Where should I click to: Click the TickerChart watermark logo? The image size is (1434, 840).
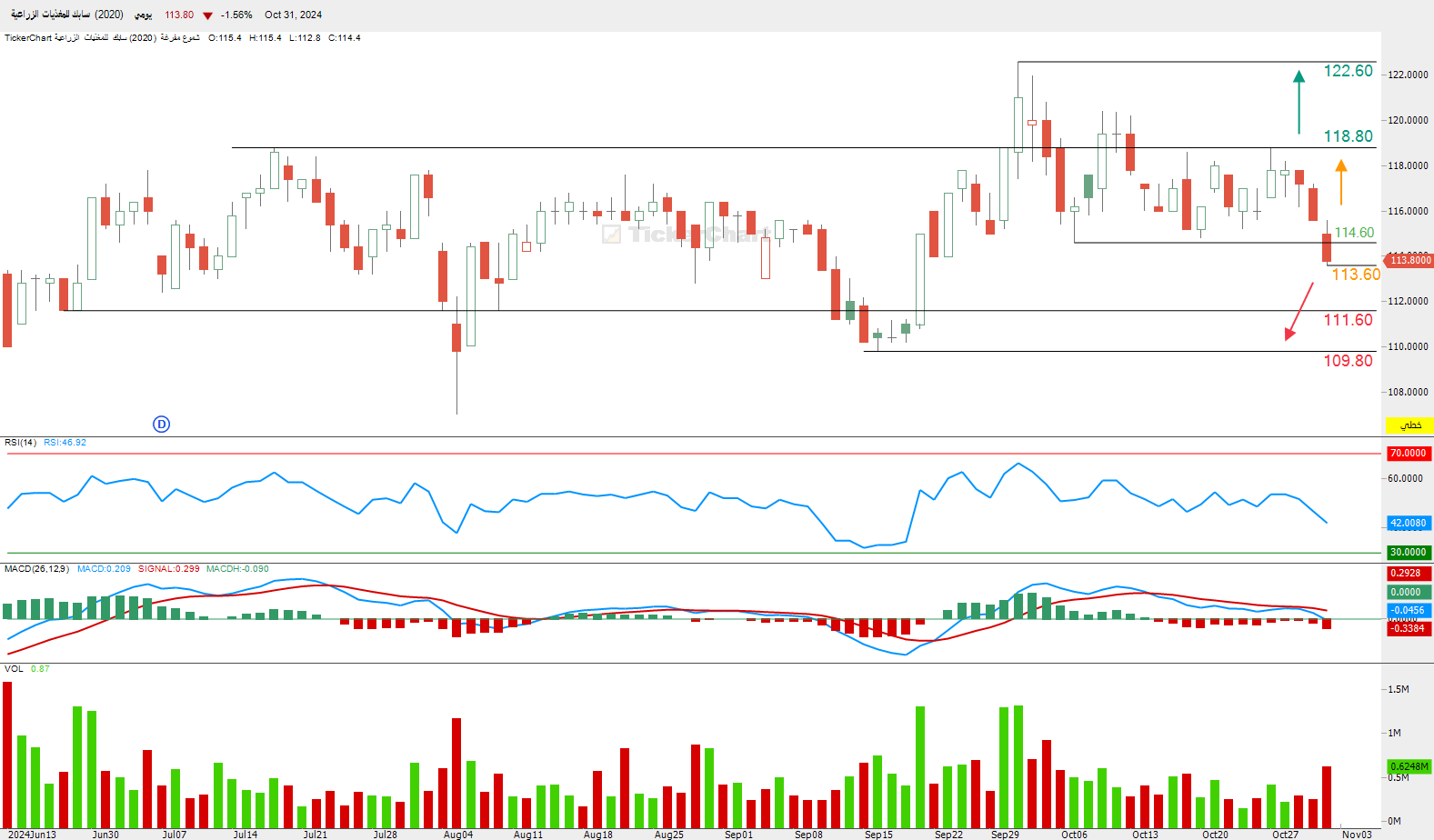686,235
